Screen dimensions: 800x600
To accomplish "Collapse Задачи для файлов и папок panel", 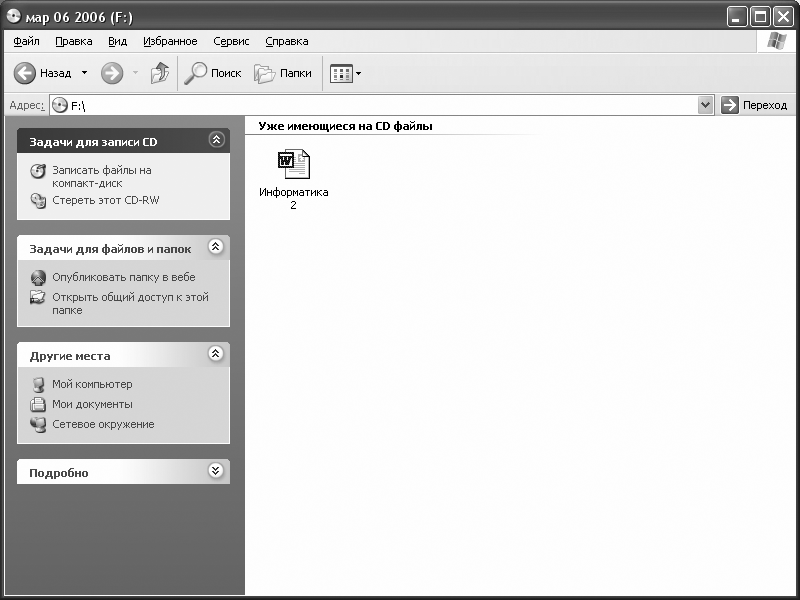I will [216, 247].
